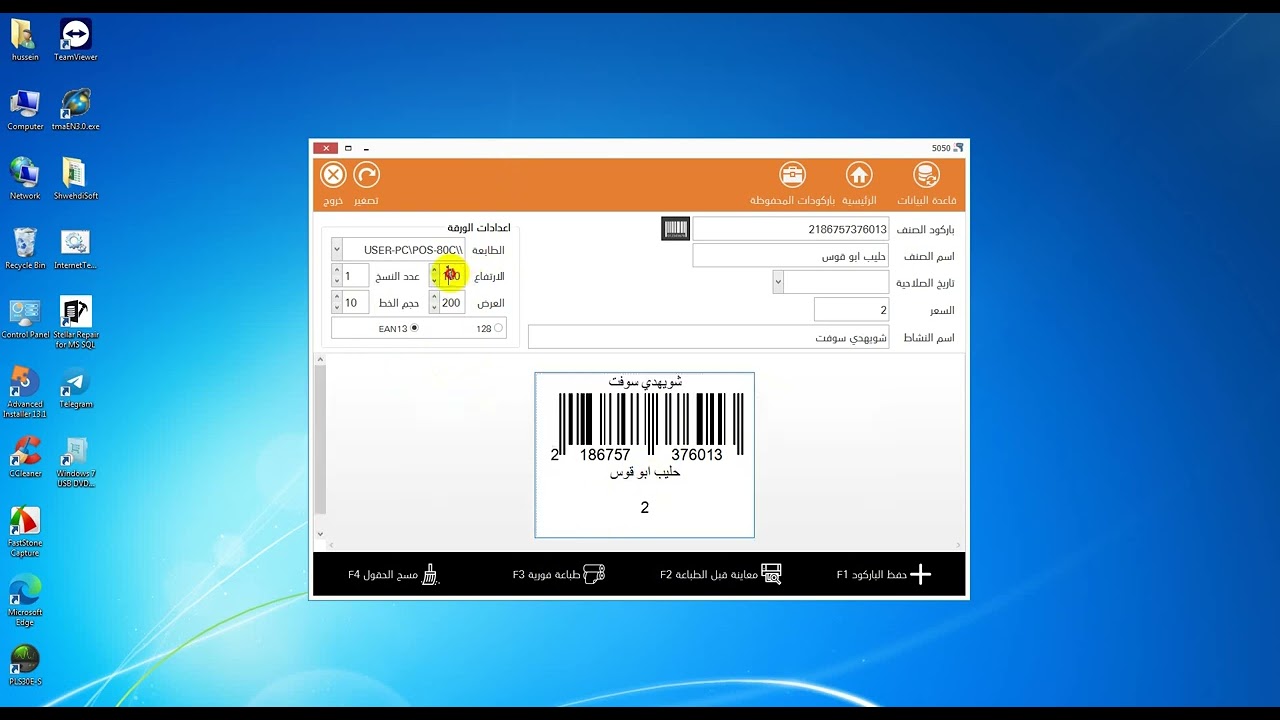Click the font size field showing 10
The height and width of the screenshot is (720, 1280).
point(355,302)
